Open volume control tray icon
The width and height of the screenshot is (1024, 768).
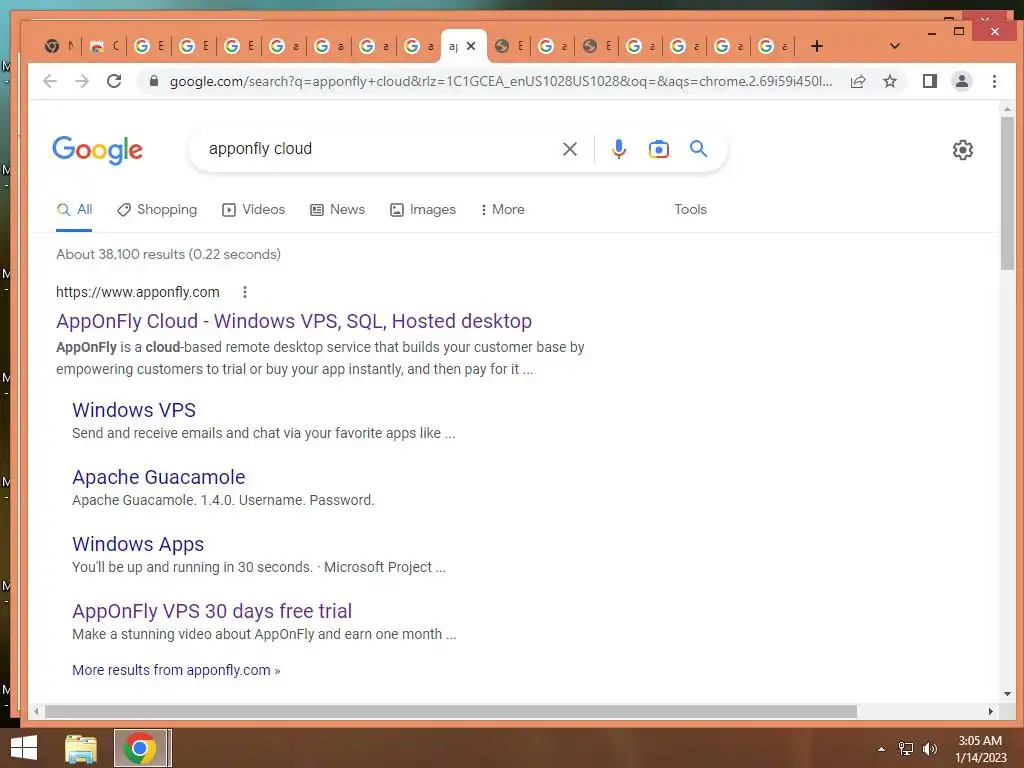coord(929,749)
